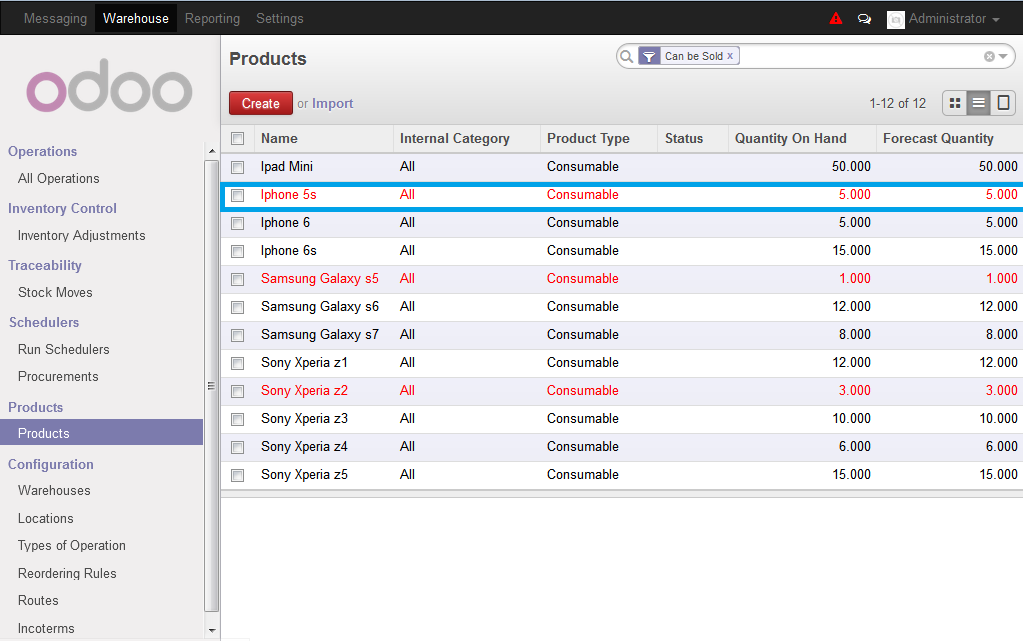Open the Ipad Mini product
1023x641 pixels.
[287, 166]
